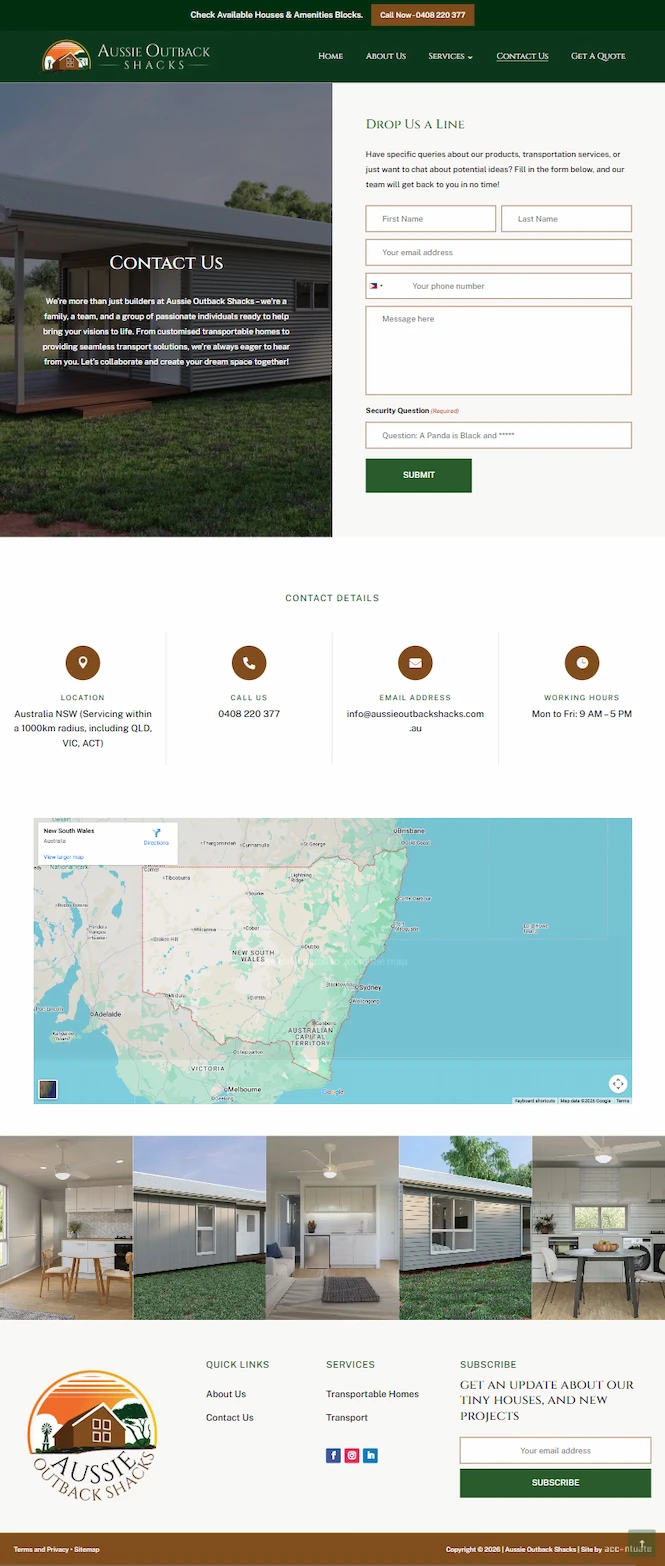Open the phone country flag selector
Image resolution: width=665 pixels, height=1566 pixels.
[x=376, y=286]
